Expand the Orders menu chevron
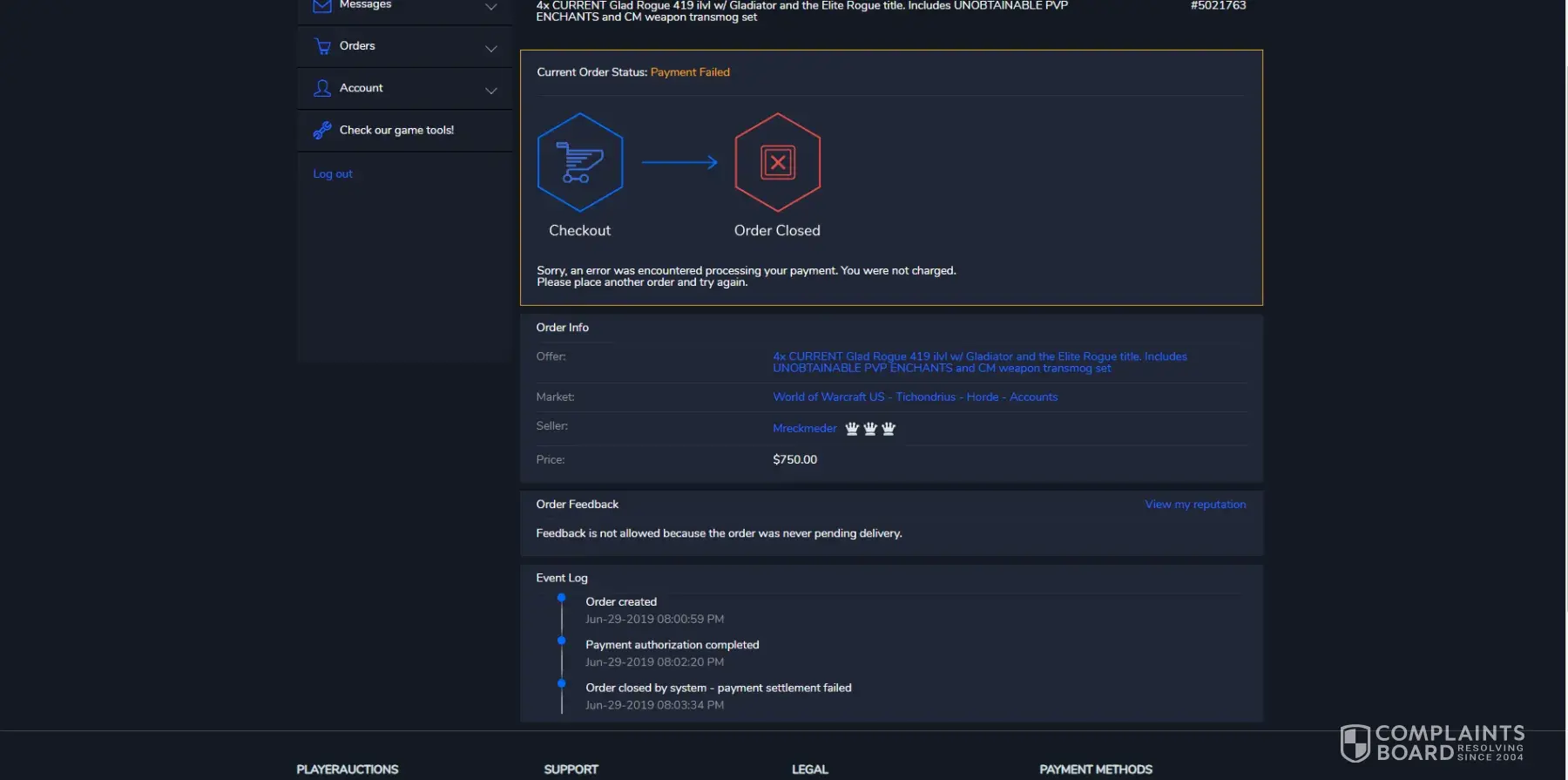Screen dimensions: 1568x780 coord(491,49)
